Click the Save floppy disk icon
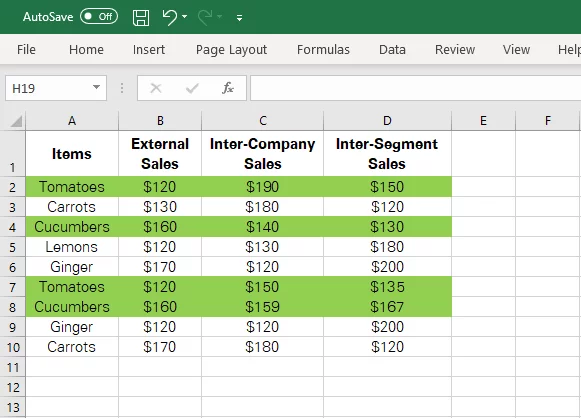This screenshot has width=581, height=418. point(141,17)
